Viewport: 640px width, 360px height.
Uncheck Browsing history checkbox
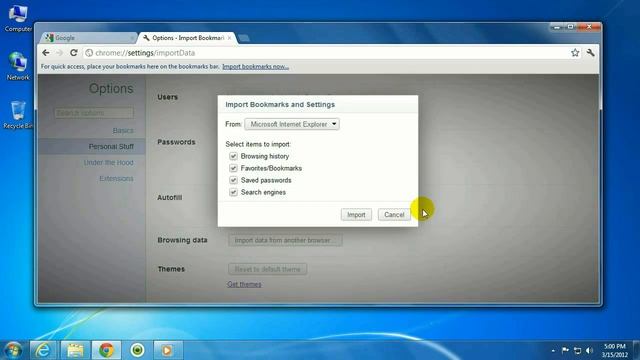coord(233,156)
